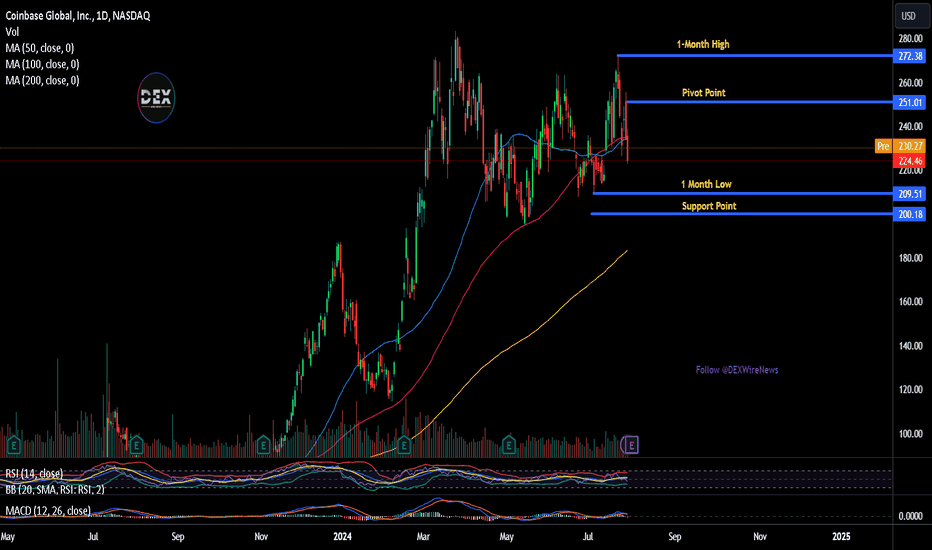Viewport: 932px width, 550px height.
Task: Click the Coinbase Global, Inc. symbol title
Action: [78, 16]
